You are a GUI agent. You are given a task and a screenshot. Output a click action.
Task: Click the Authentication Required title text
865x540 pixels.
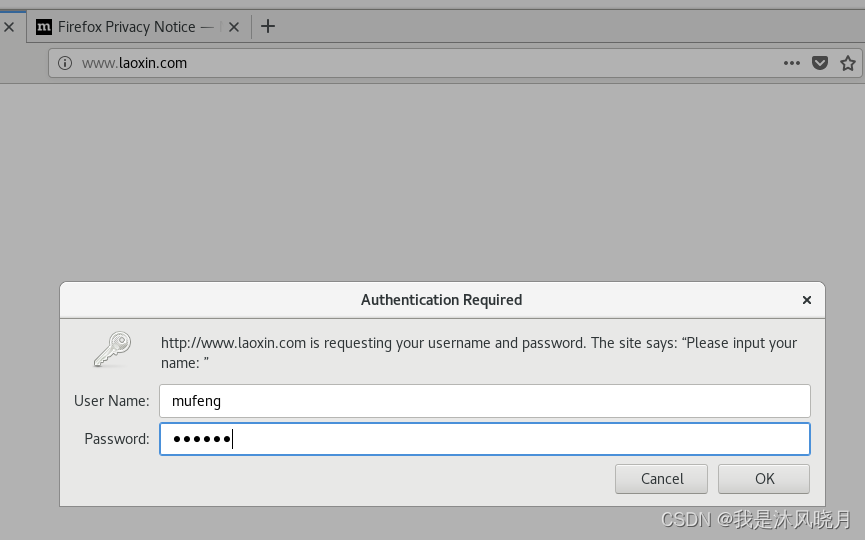(441, 300)
